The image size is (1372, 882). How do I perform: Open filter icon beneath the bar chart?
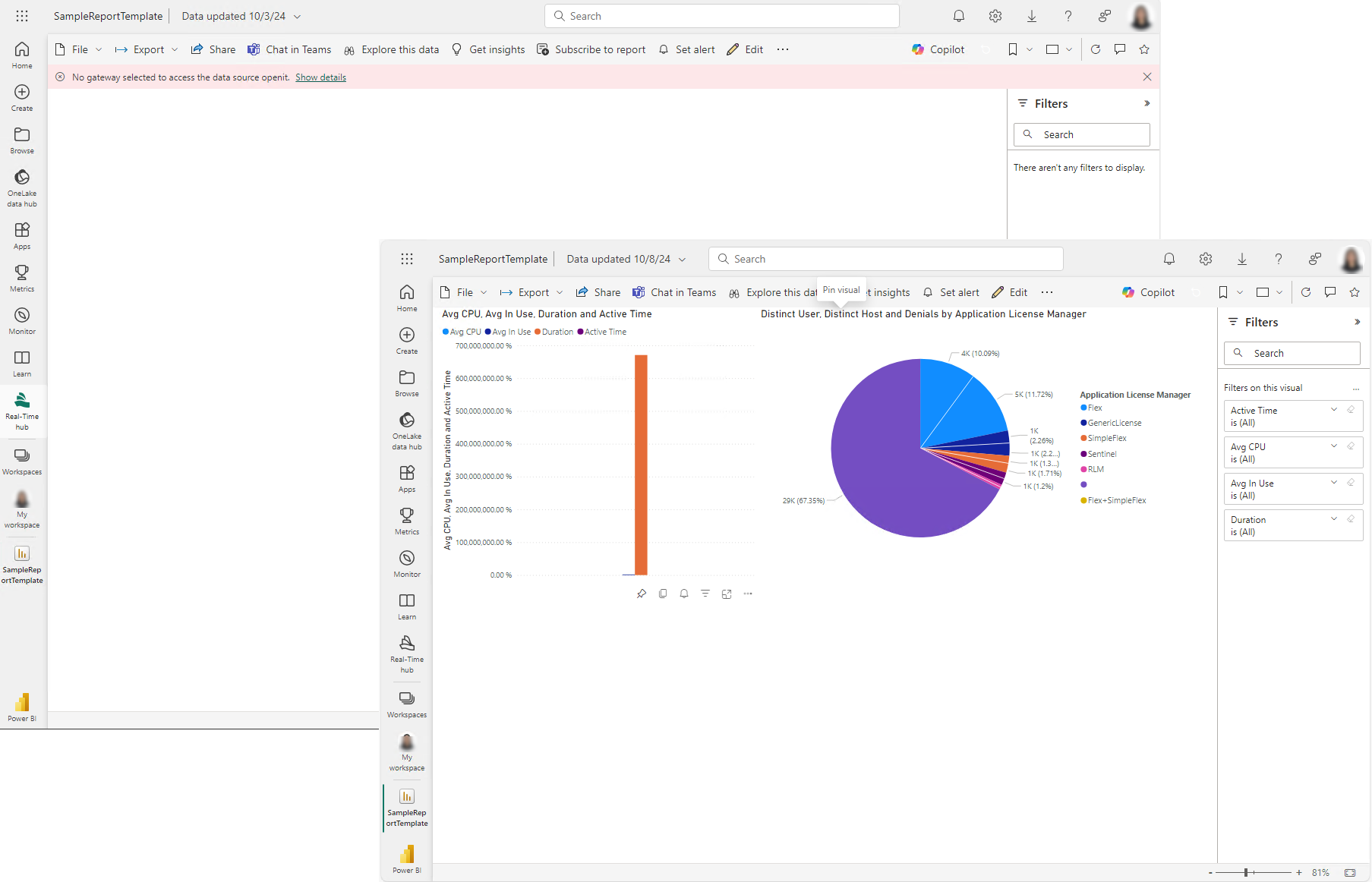pyautogui.click(x=705, y=594)
